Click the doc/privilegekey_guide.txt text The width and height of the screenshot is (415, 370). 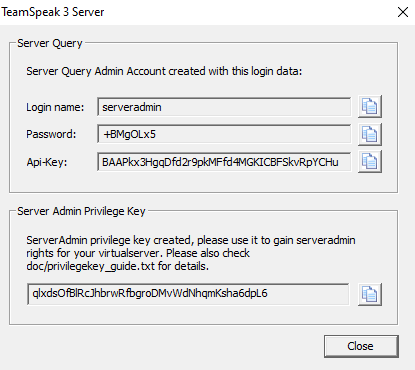tap(91, 266)
